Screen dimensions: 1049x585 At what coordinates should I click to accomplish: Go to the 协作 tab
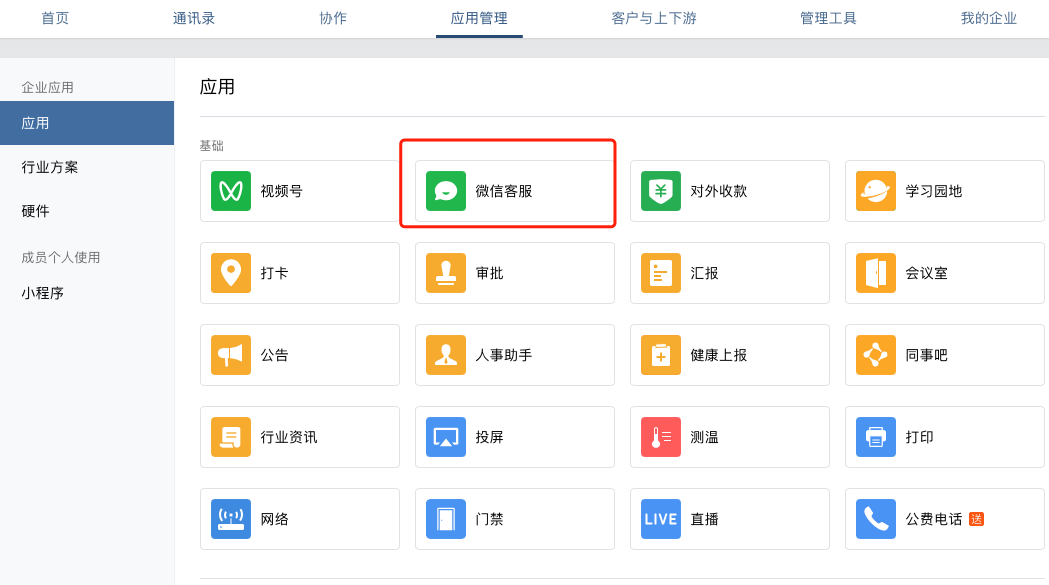(333, 18)
